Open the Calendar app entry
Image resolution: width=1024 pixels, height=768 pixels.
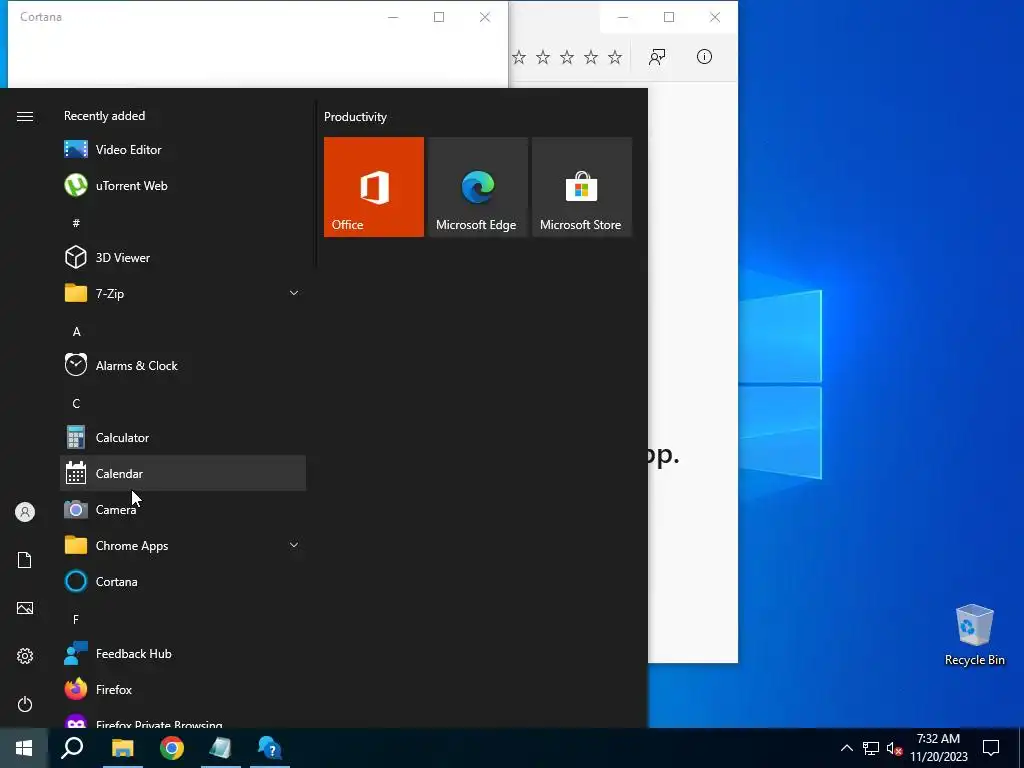coord(183,473)
